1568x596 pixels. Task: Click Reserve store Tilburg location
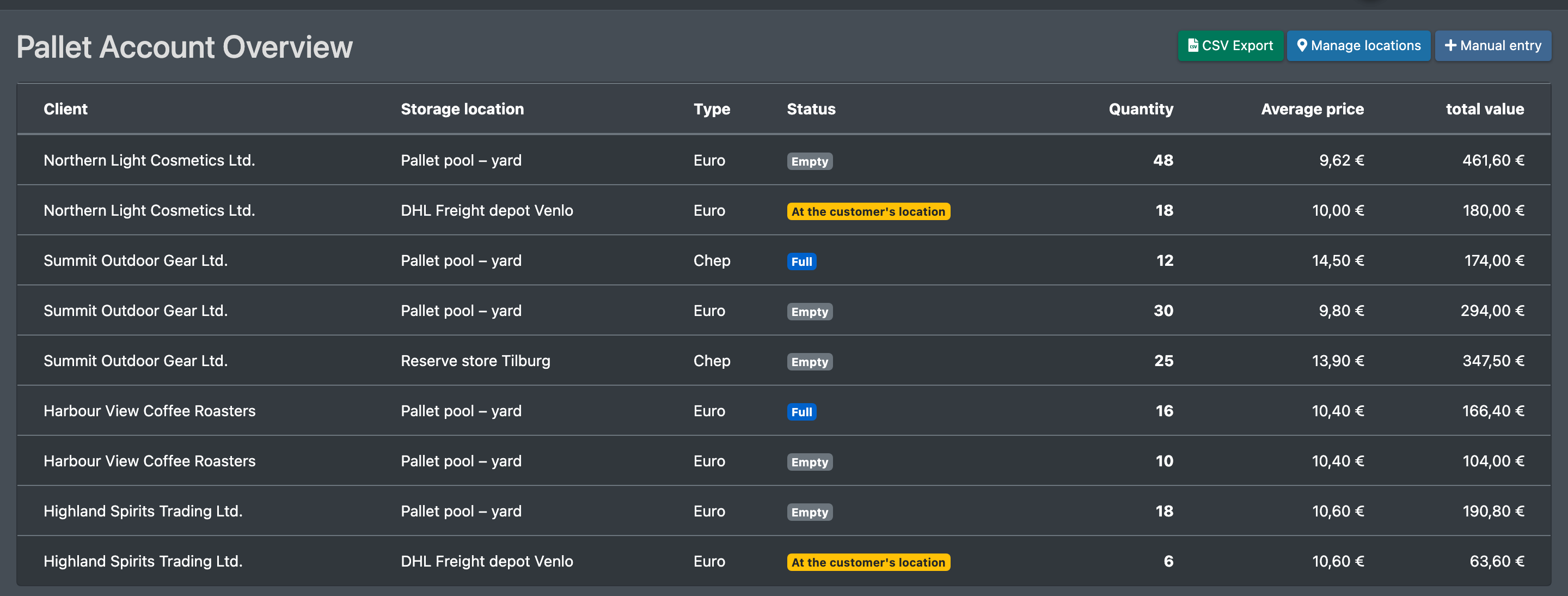coord(475,361)
